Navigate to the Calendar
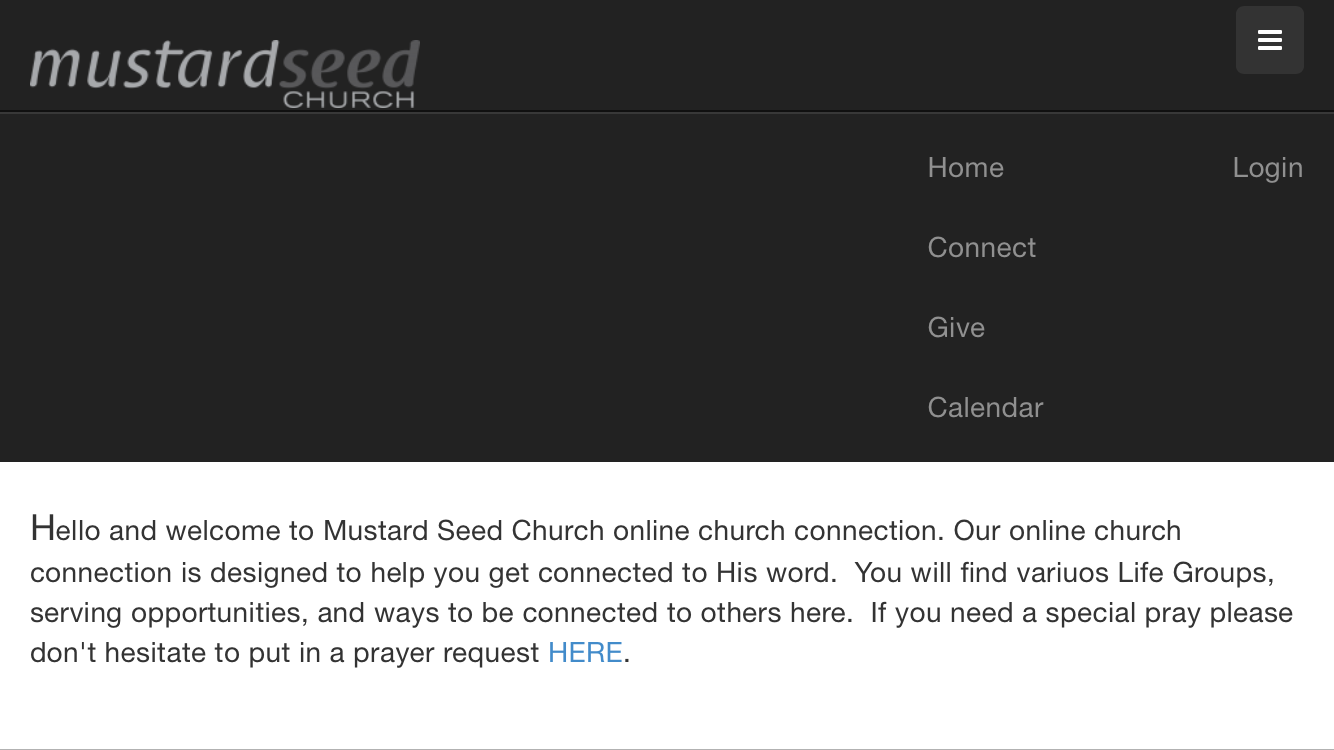1334x750 pixels. tap(985, 408)
